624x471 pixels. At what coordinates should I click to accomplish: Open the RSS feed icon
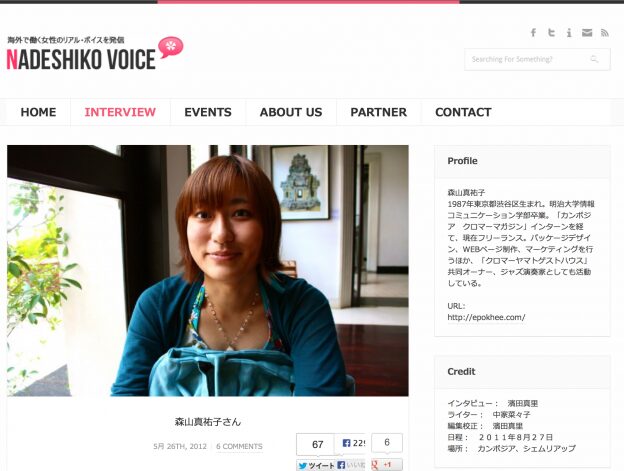tap(605, 33)
